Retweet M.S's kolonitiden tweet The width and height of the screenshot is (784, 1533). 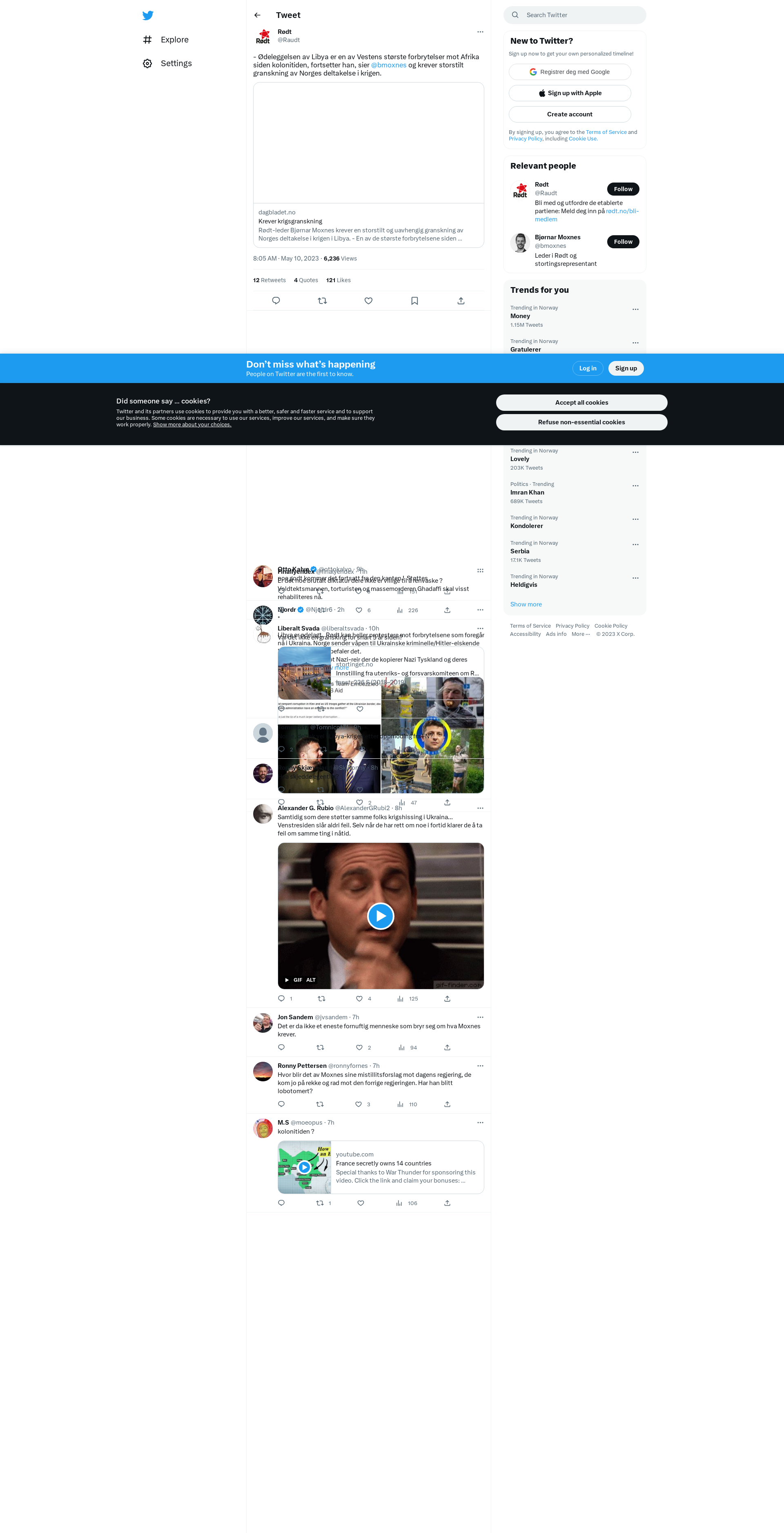tap(320, 1203)
